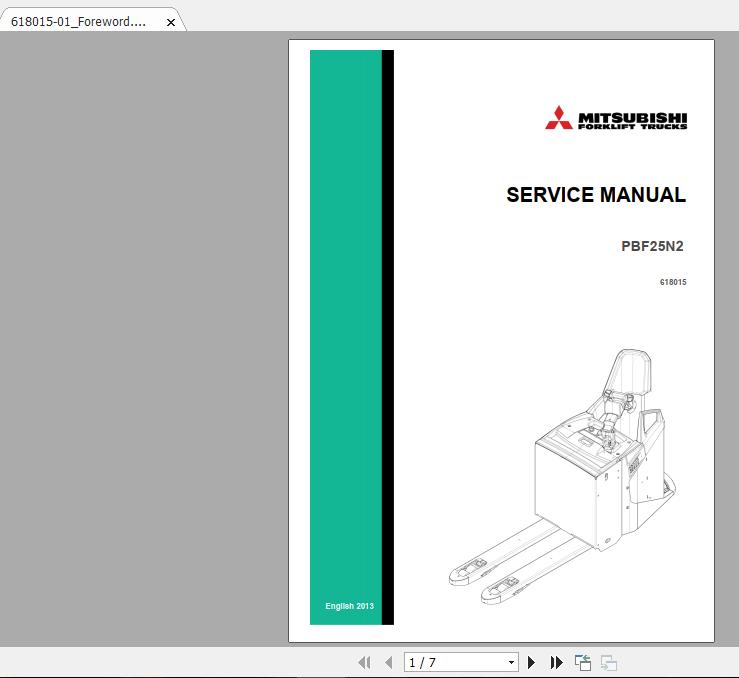Go to the first page
Image resolution: width=739 pixels, height=678 pixels.
[364, 662]
